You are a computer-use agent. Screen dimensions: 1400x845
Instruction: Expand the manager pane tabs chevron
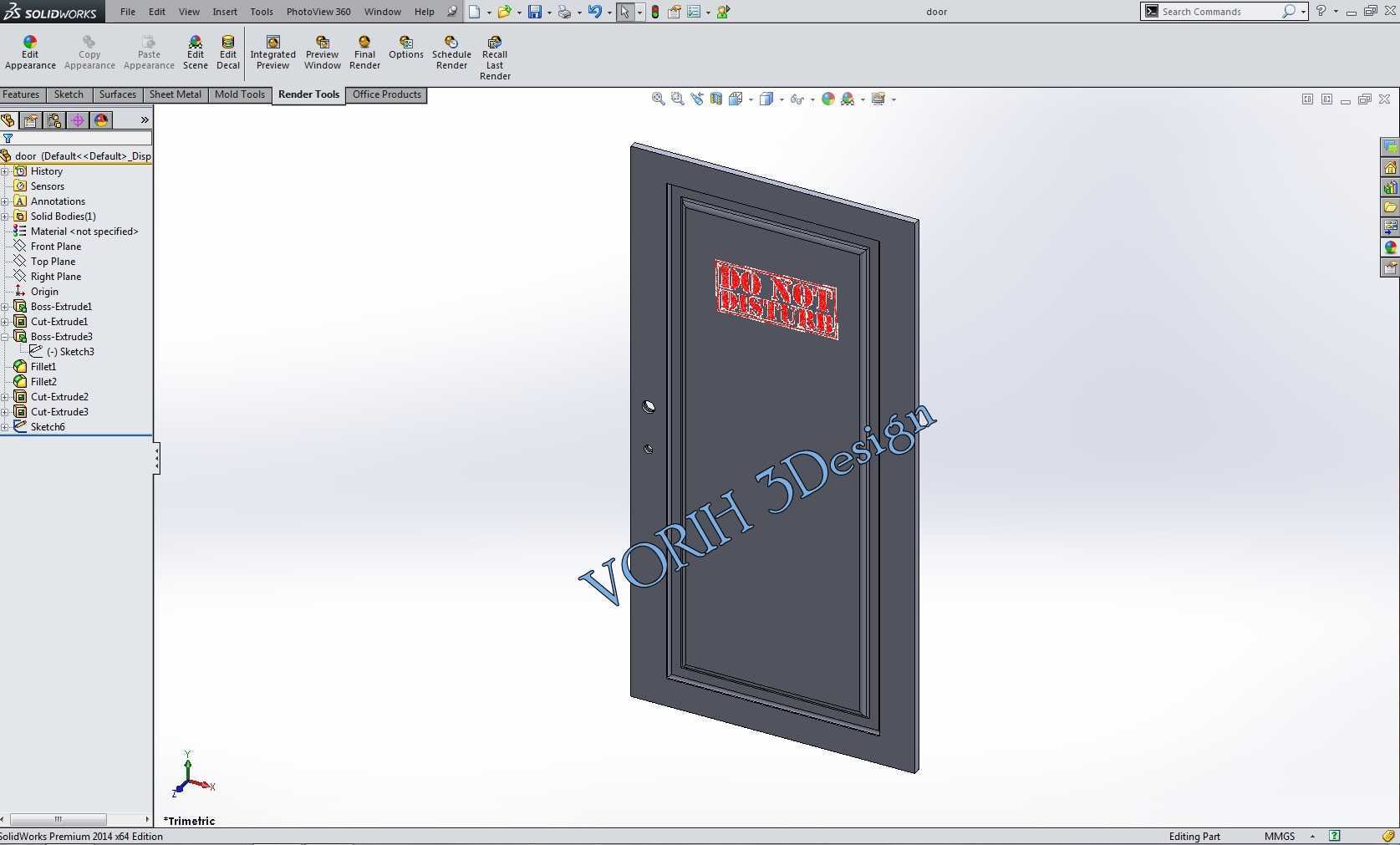tap(144, 120)
